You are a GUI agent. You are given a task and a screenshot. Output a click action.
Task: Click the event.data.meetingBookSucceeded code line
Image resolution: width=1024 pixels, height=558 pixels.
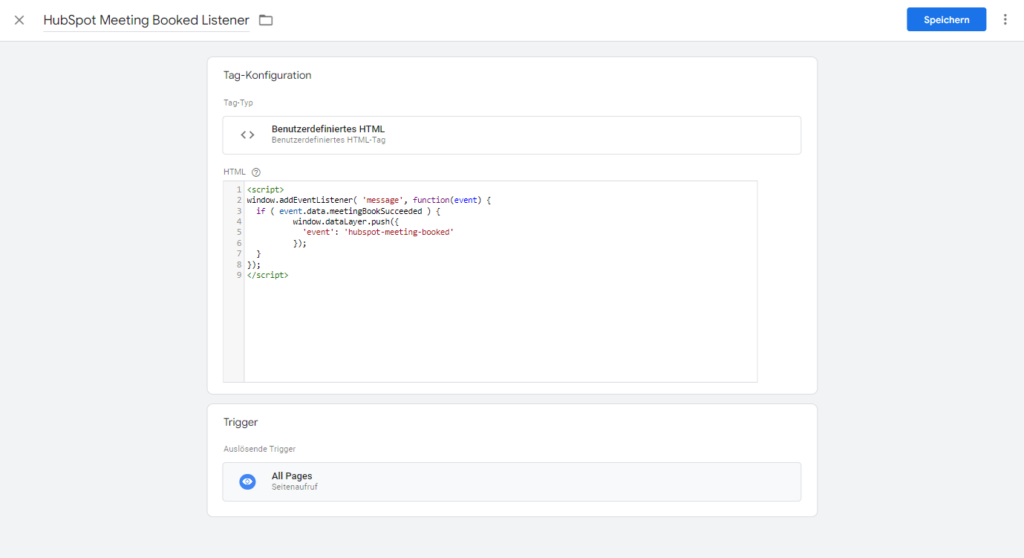click(348, 211)
